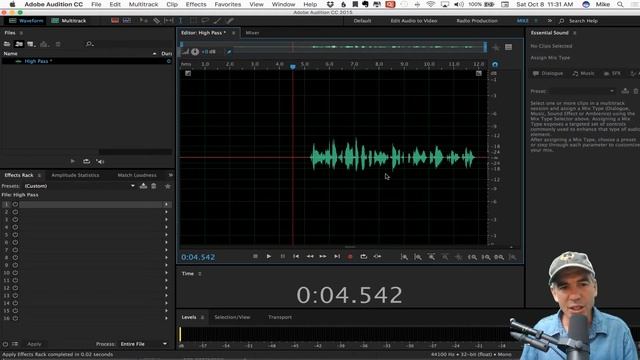Open the Effects menu in menu bar

196,4
